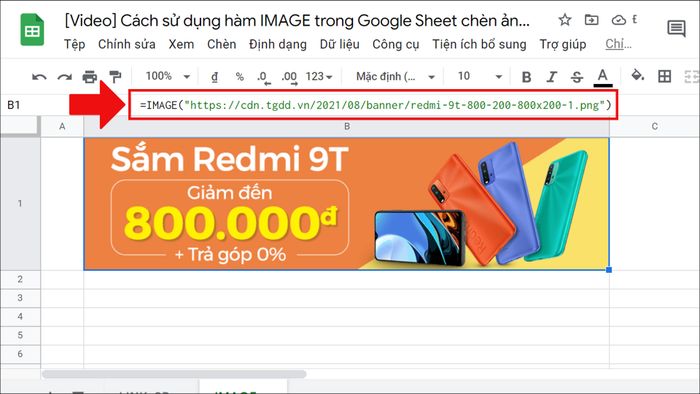The width and height of the screenshot is (700, 394).
Task: Open the zoom level dropdown 100%
Action: pyautogui.click(x=168, y=76)
